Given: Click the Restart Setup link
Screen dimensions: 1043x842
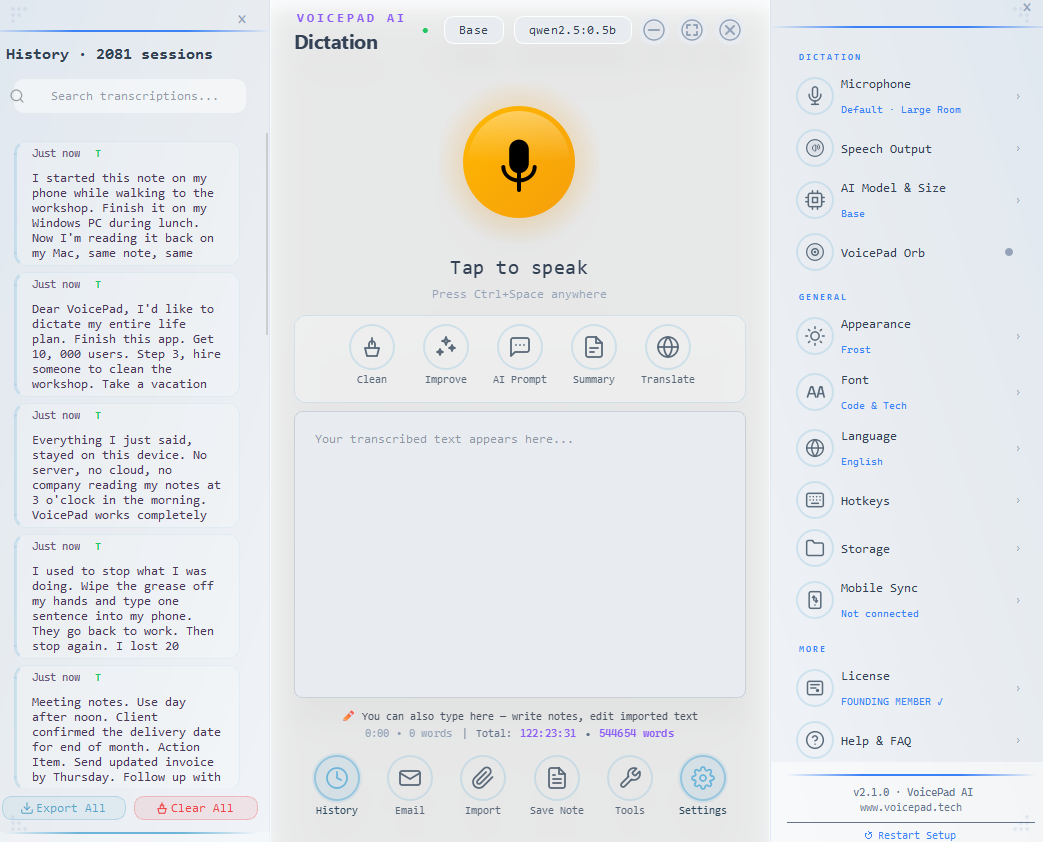Looking at the screenshot, I should pos(910,835).
